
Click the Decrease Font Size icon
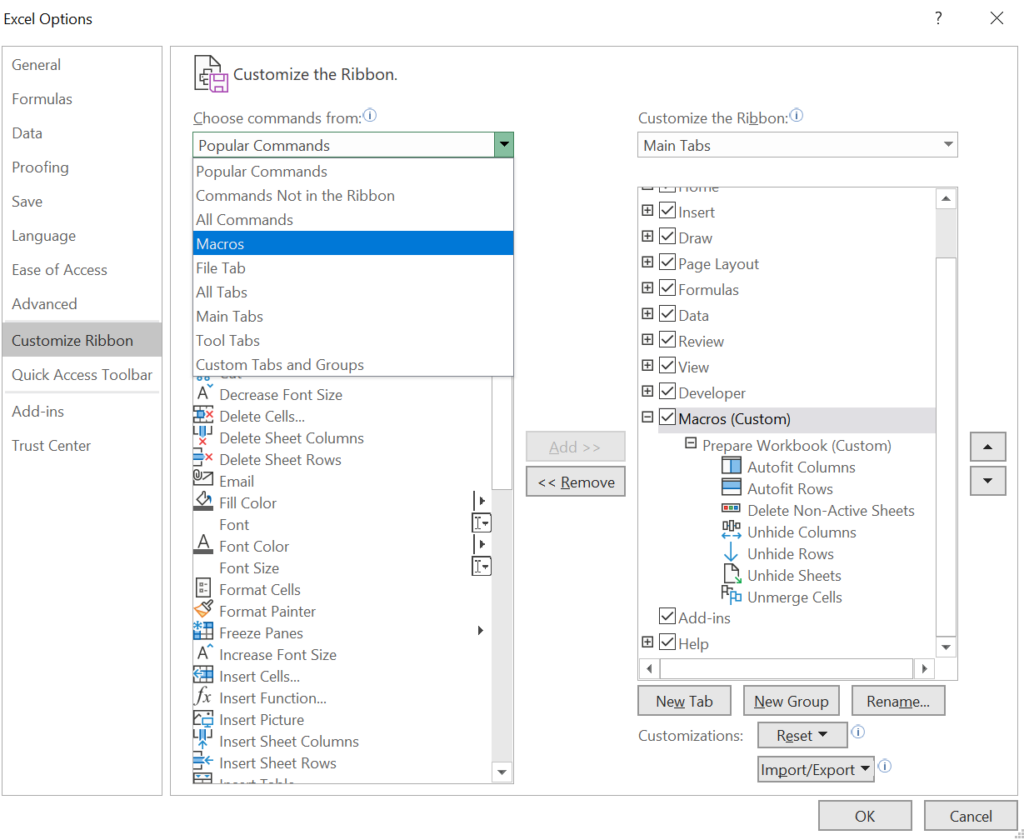point(204,393)
